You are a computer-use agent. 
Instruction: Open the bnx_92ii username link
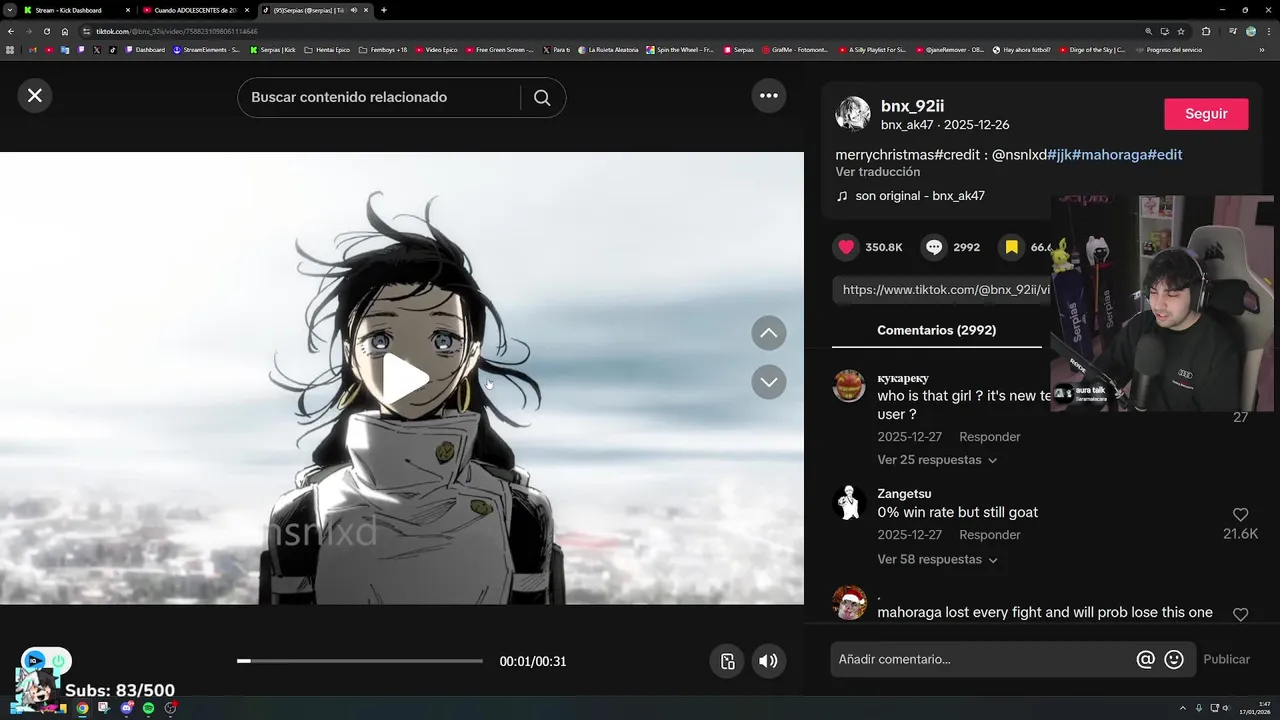[x=912, y=106]
